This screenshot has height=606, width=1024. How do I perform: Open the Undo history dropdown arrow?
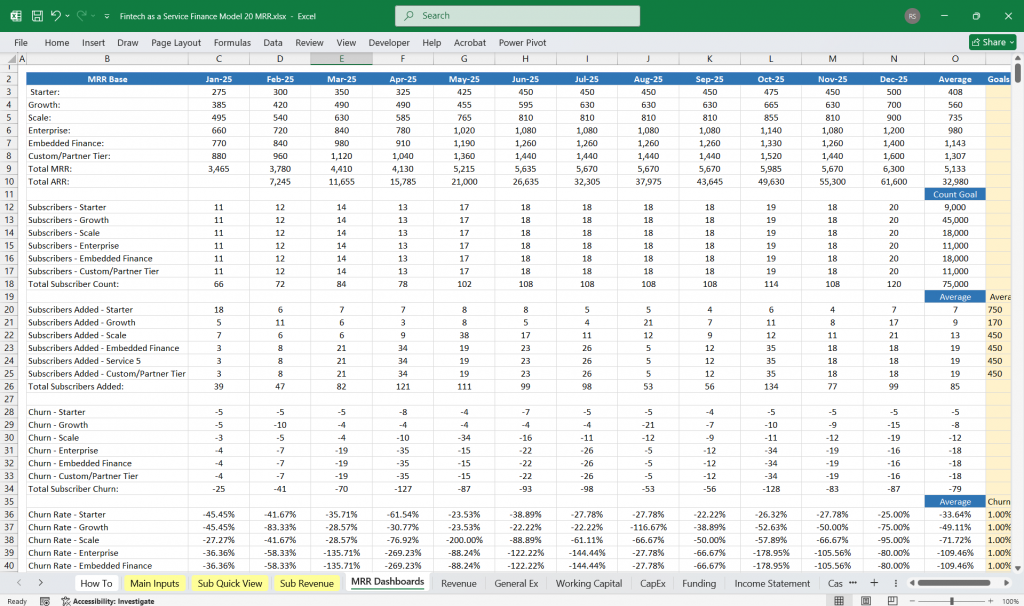coord(69,16)
